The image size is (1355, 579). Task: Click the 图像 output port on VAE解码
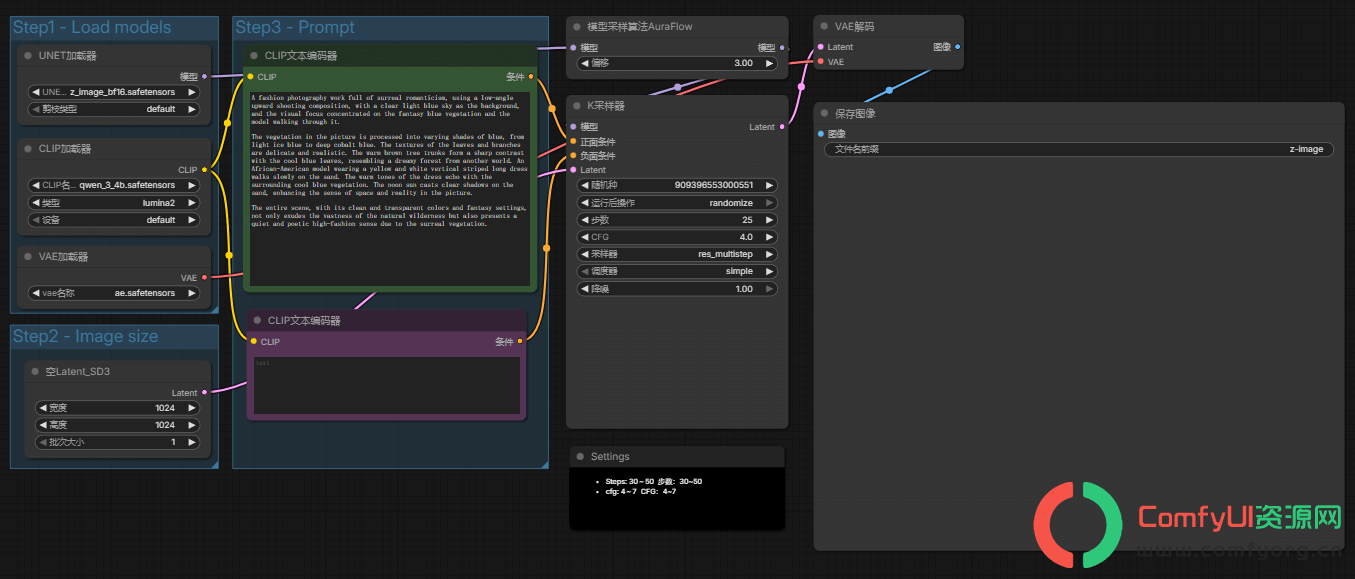(958, 47)
